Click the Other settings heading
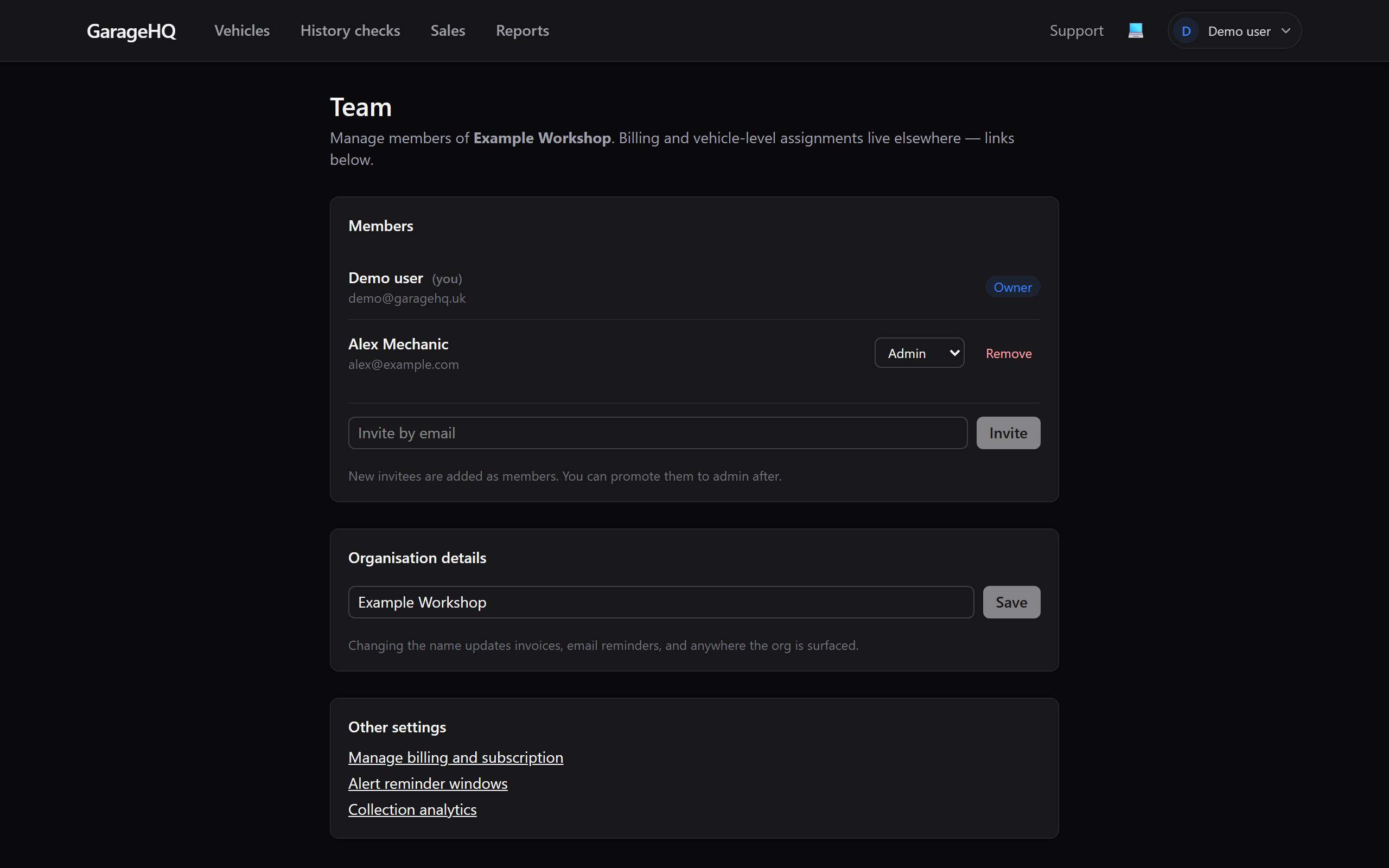The height and width of the screenshot is (868, 1389). [397, 727]
